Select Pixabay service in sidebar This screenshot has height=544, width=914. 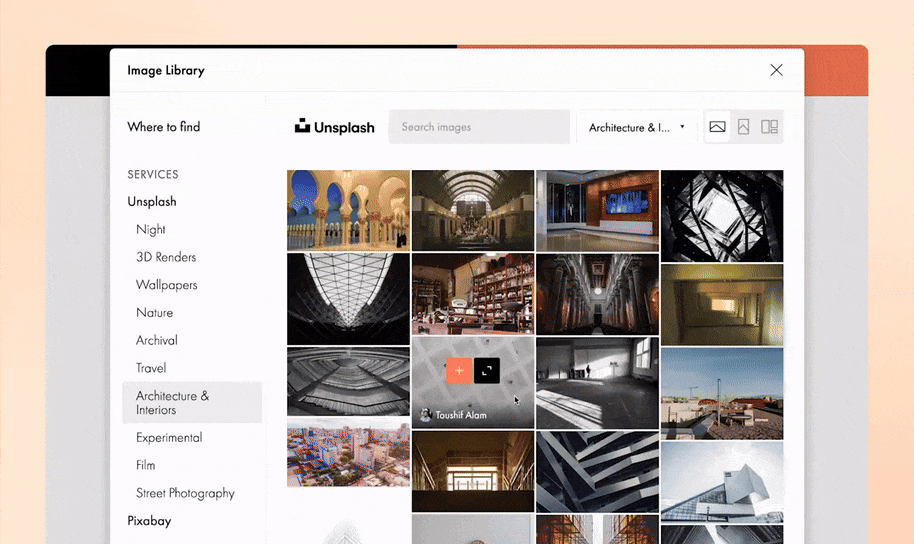149,521
